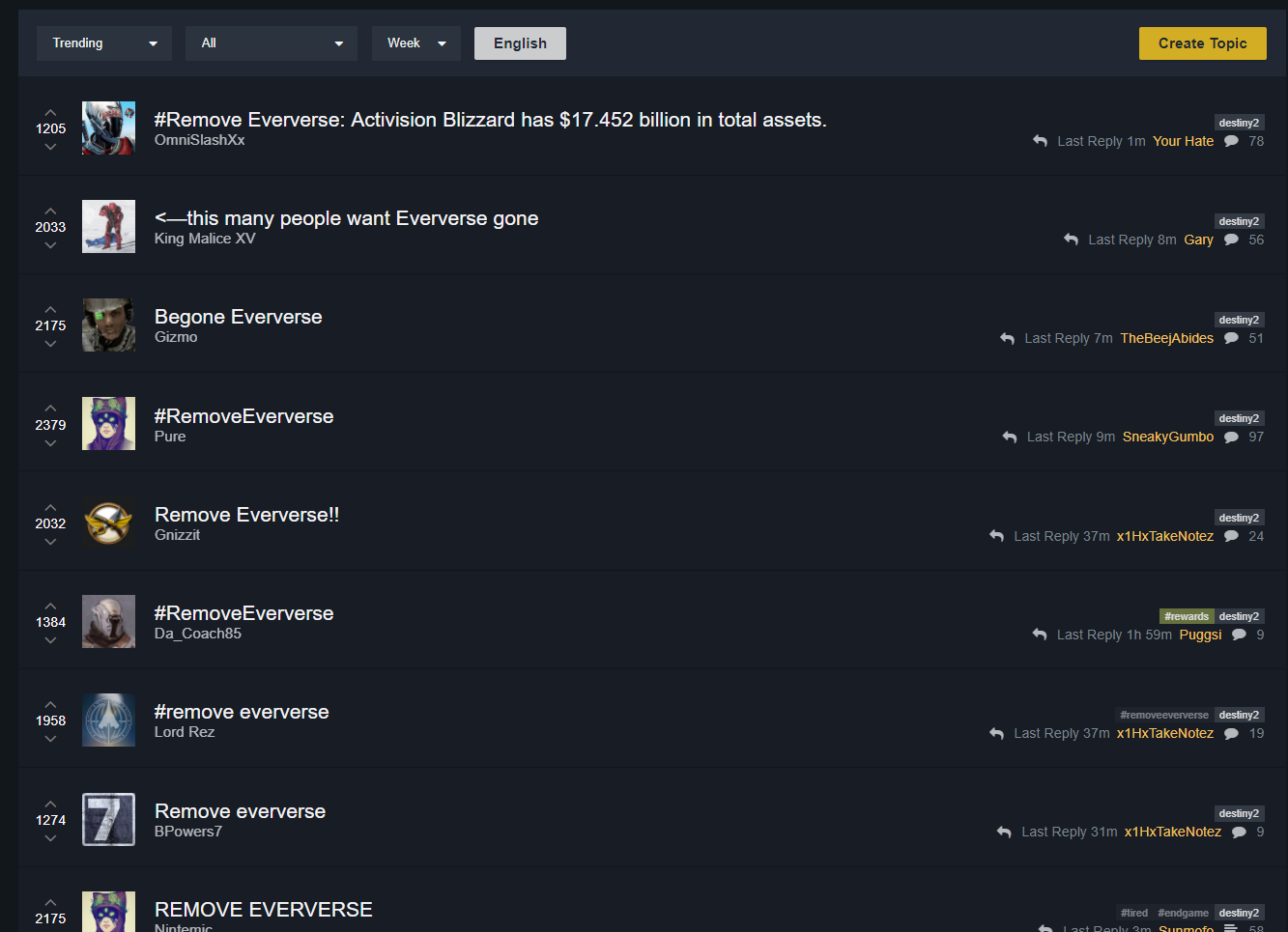Visit last replier 'Your Hate' profile
Screen dimensions: 1288x932
click(1183, 141)
